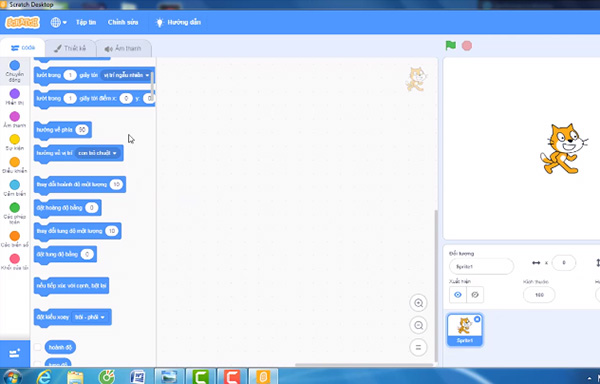Screen dimensions: 600x384
Task: Switch to the Thiết kế tab
Action: [x=70, y=48]
